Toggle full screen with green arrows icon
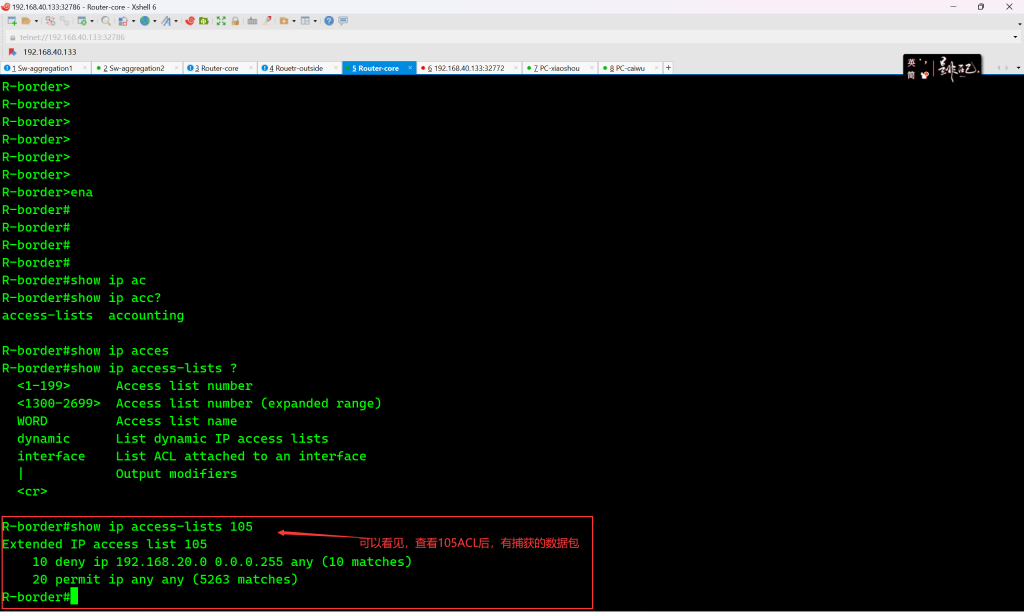Screen dimensions: 1024x612 [221, 21]
